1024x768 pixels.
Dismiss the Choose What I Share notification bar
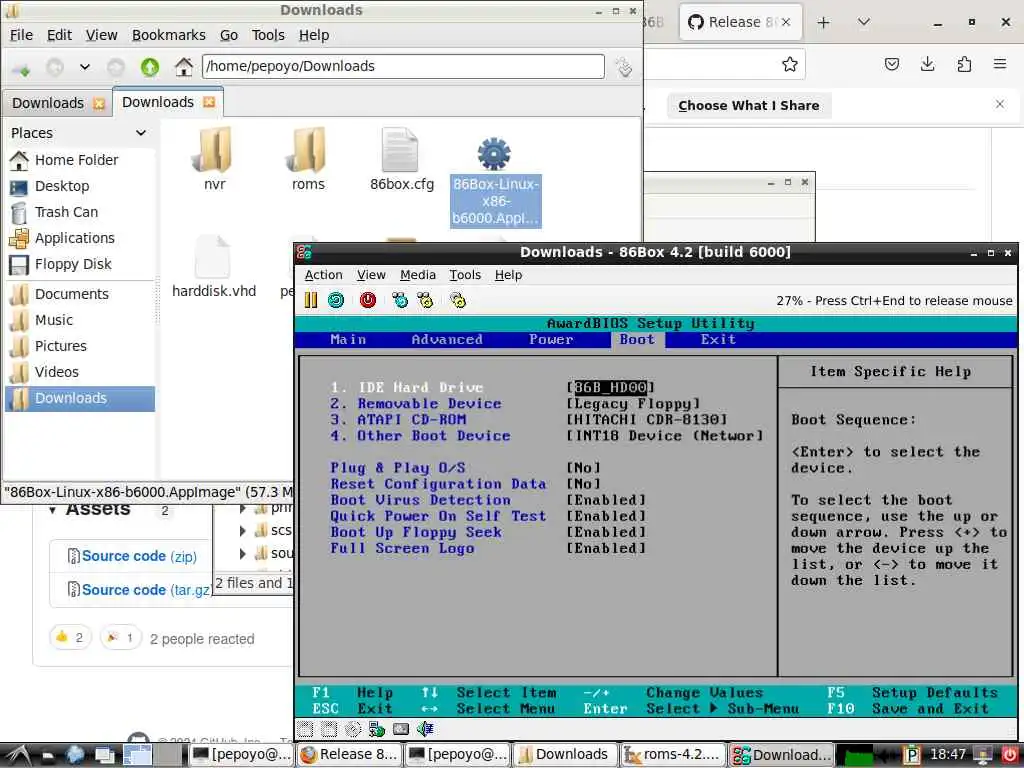click(x=1000, y=104)
